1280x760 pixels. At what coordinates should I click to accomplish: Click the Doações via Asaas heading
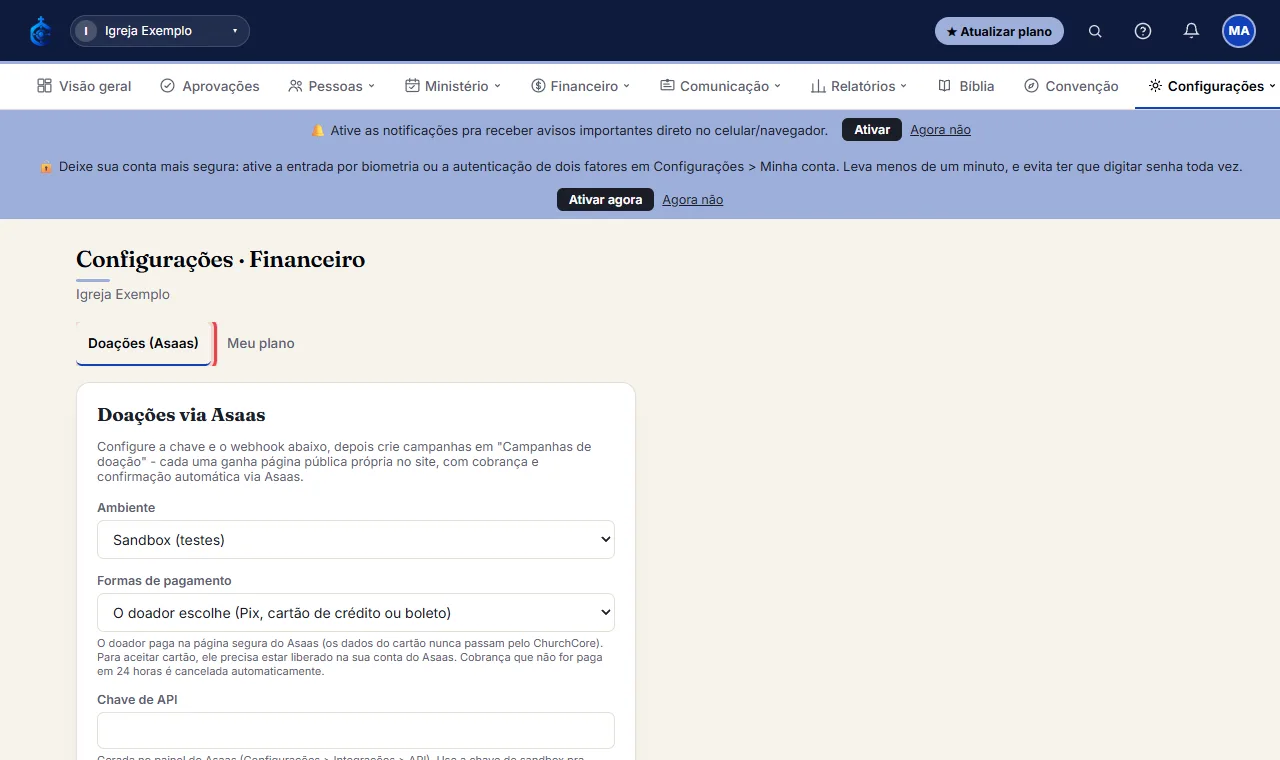pos(181,415)
